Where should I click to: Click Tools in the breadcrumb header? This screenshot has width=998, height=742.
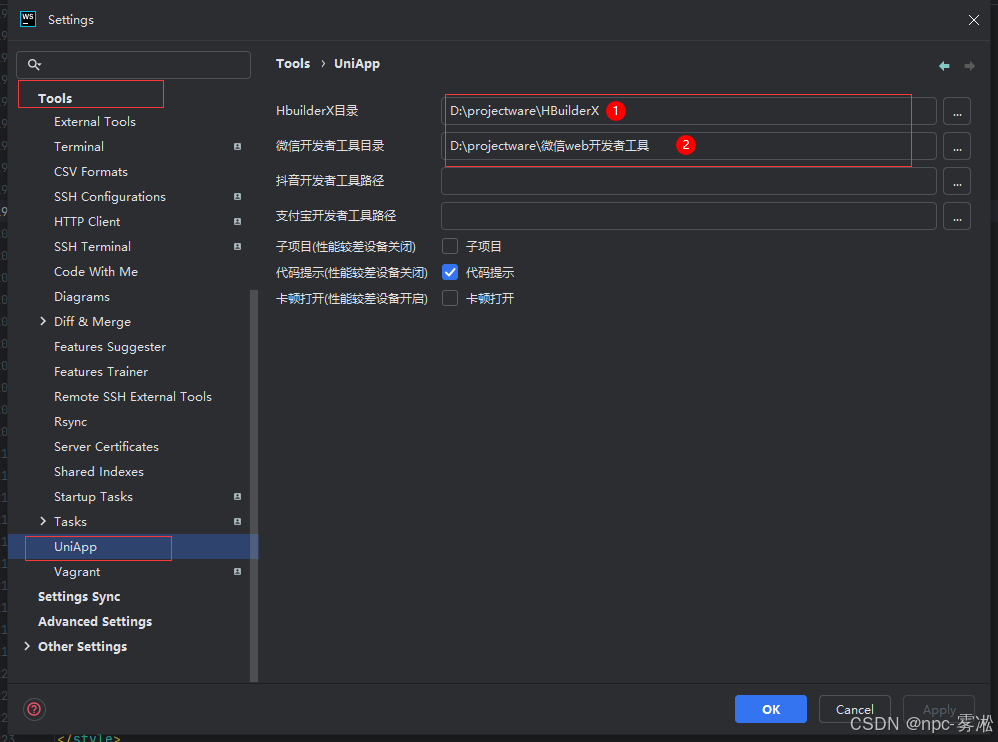coord(293,64)
